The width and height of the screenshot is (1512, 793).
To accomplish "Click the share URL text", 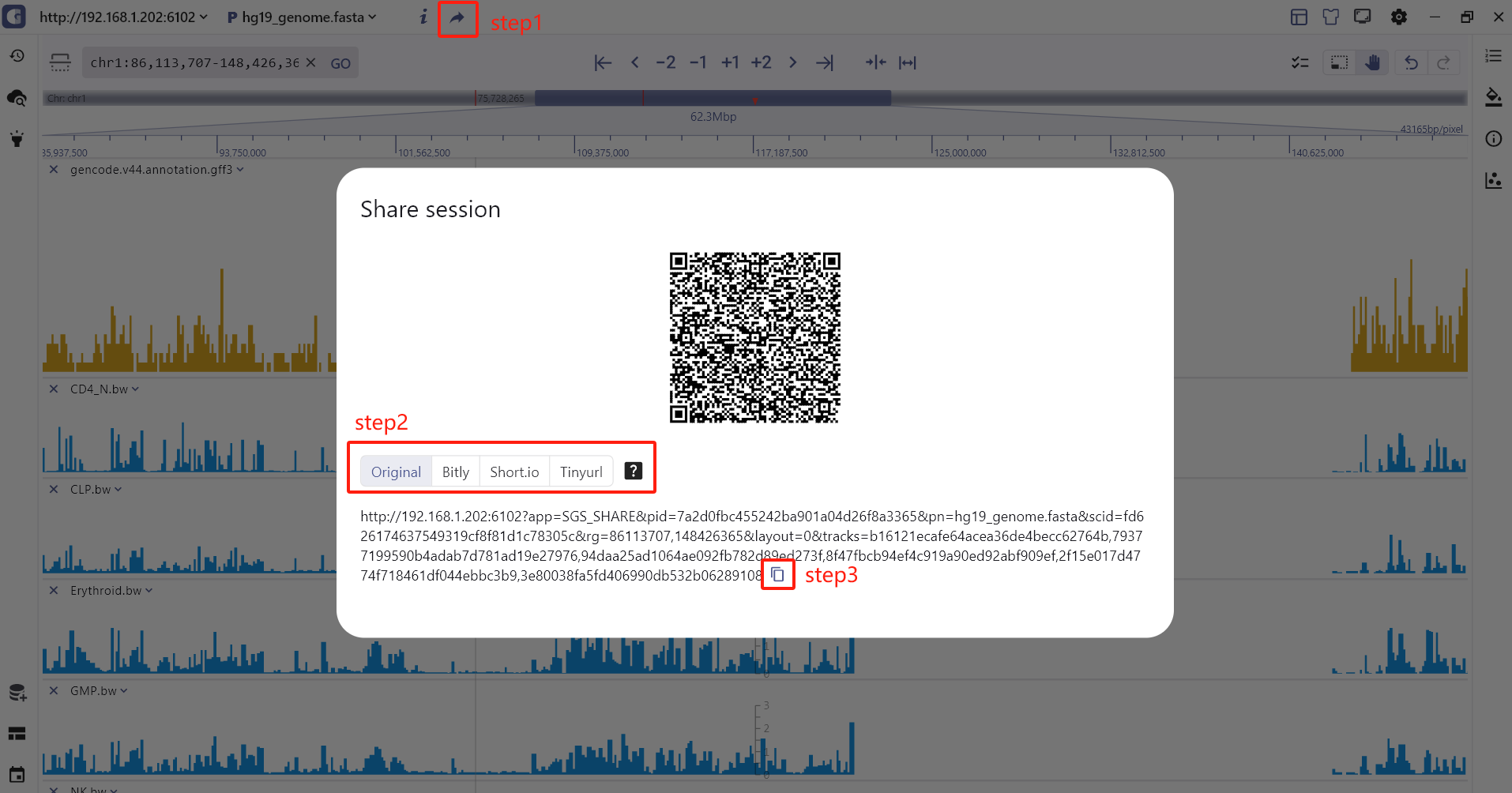I will tap(752, 546).
